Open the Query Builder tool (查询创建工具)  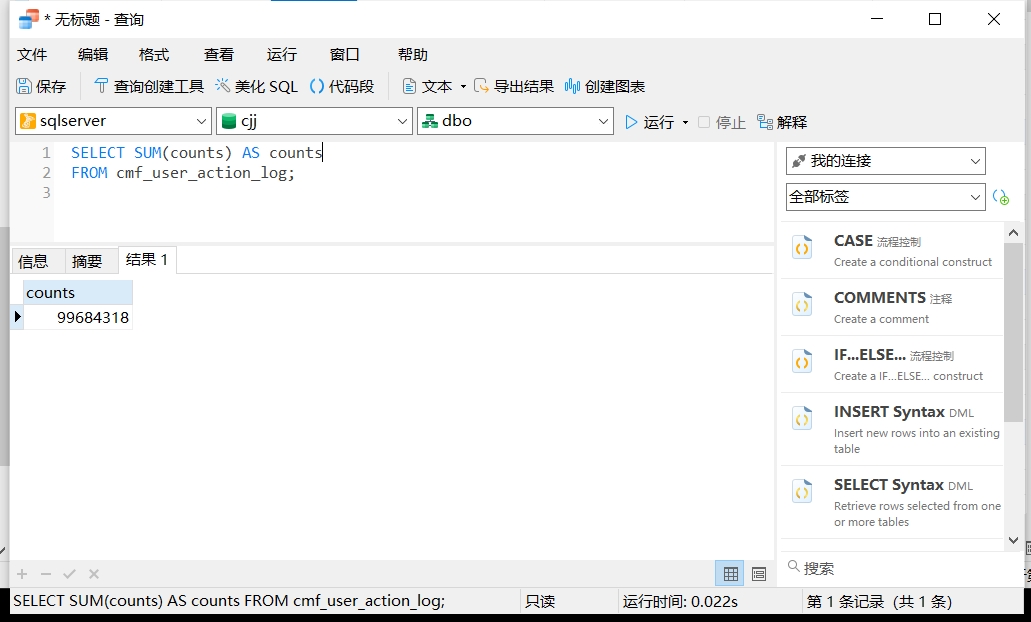pyautogui.click(x=149, y=86)
